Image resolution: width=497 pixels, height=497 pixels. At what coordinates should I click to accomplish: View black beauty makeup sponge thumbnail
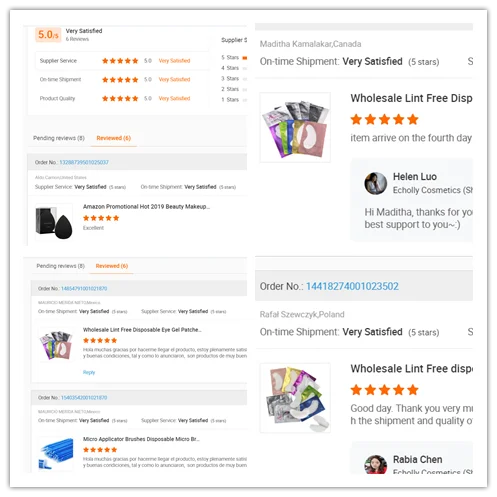(54, 222)
